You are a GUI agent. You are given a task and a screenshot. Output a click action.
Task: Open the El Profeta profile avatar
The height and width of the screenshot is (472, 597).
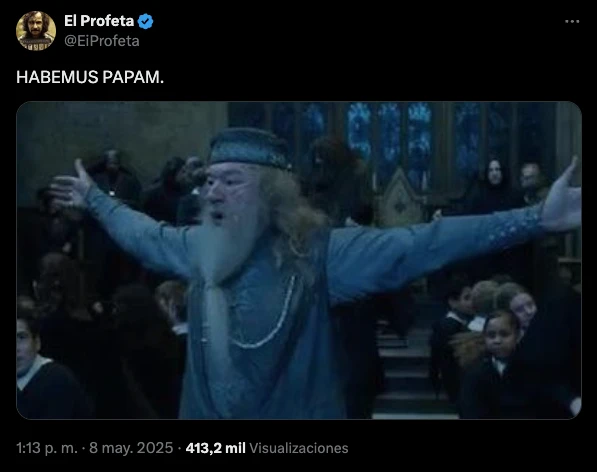(x=36, y=30)
